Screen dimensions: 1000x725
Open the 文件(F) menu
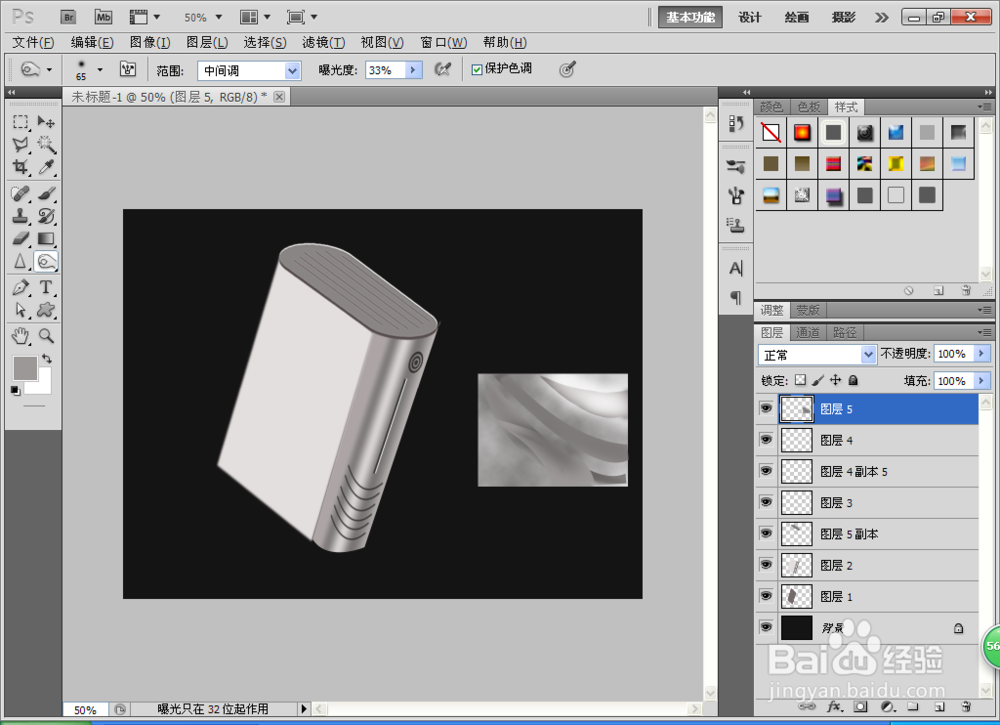click(x=33, y=43)
